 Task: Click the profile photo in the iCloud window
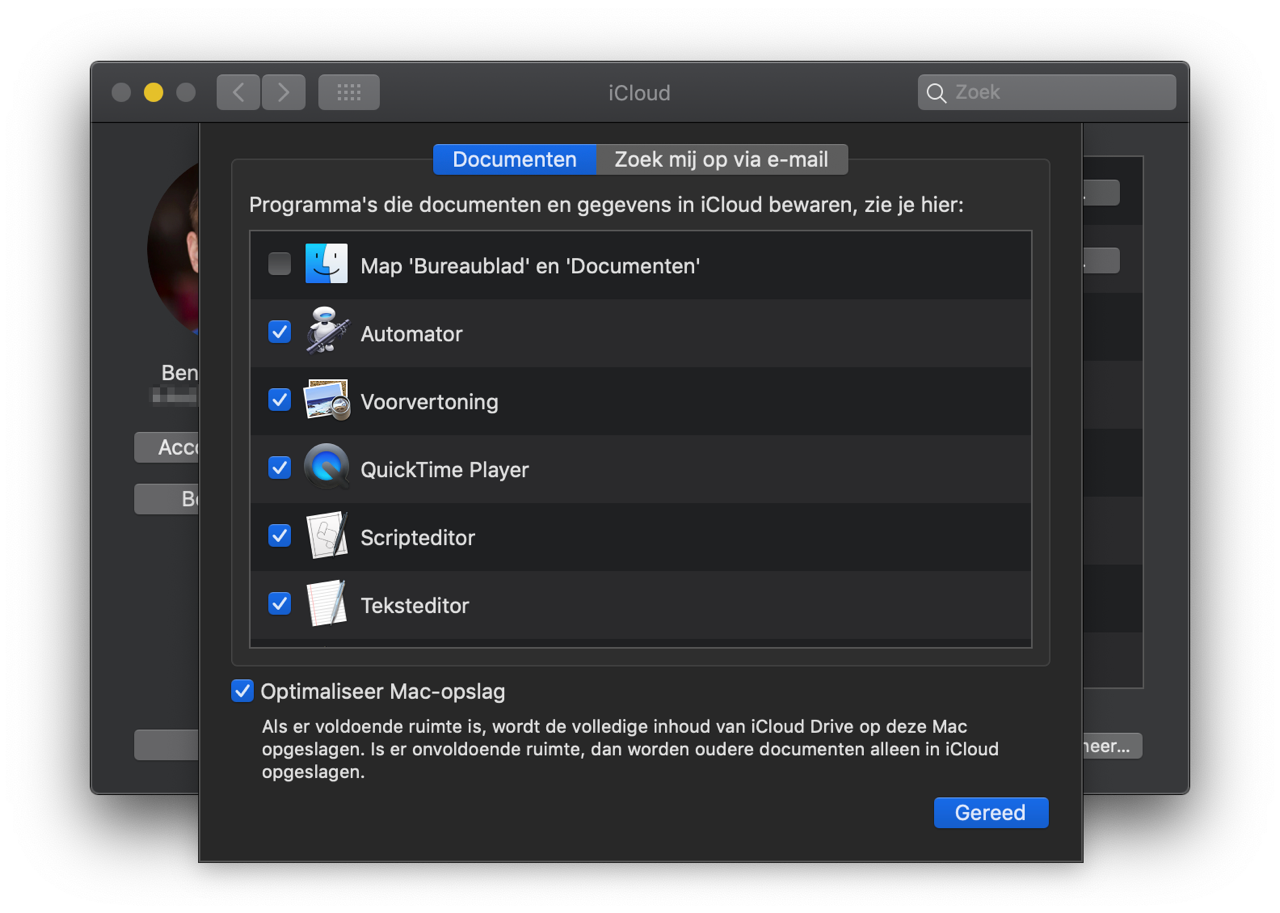tap(174, 247)
